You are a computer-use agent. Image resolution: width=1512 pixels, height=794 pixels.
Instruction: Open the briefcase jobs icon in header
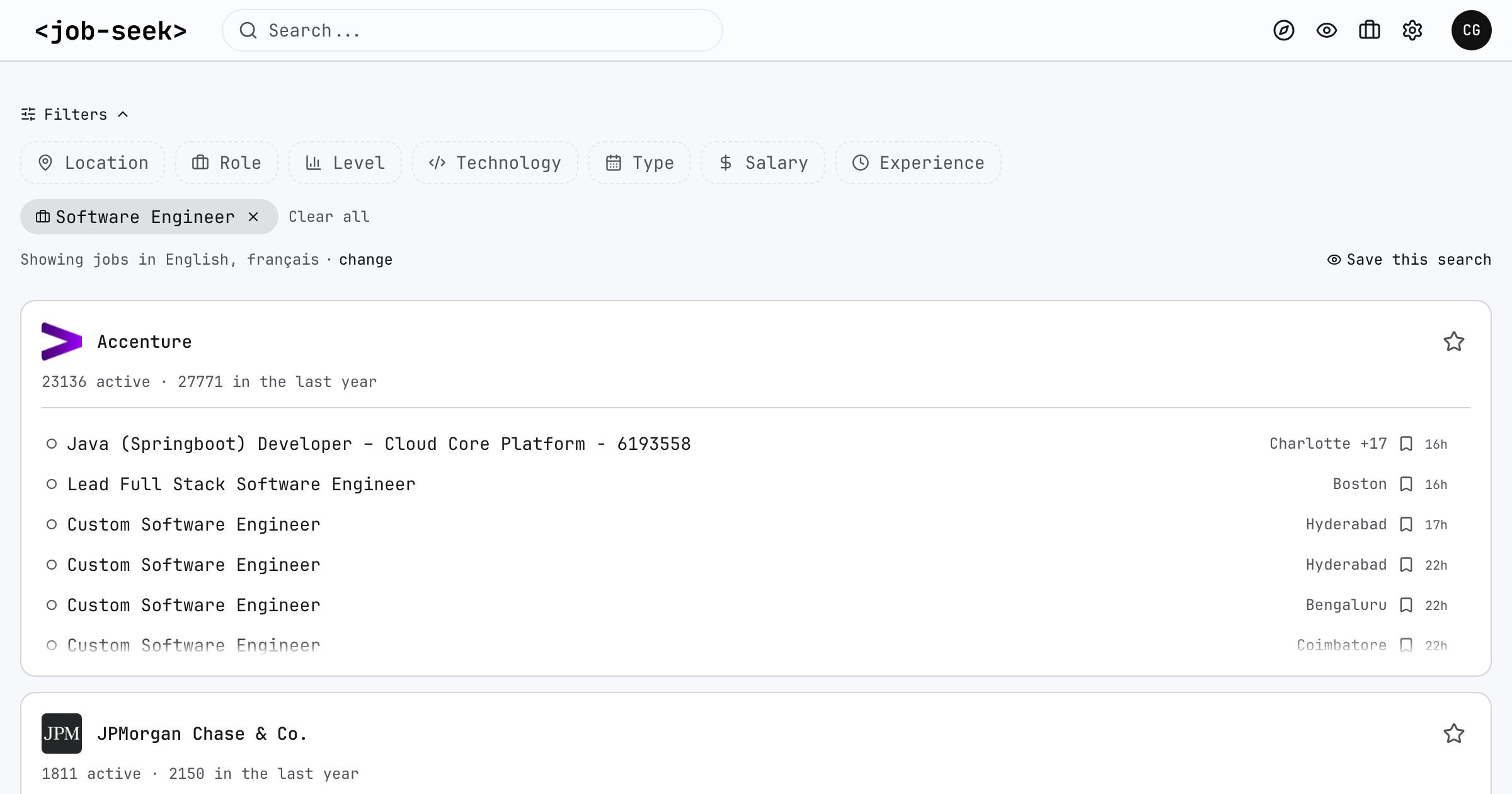[x=1369, y=30]
